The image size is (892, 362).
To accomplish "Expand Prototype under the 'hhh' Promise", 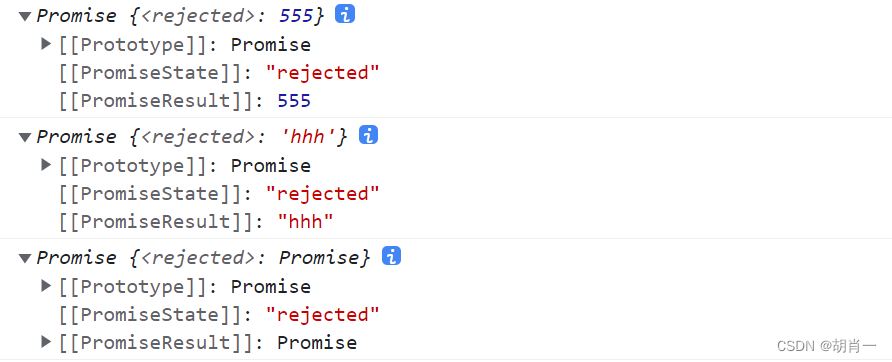I will (x=47, y=164).
